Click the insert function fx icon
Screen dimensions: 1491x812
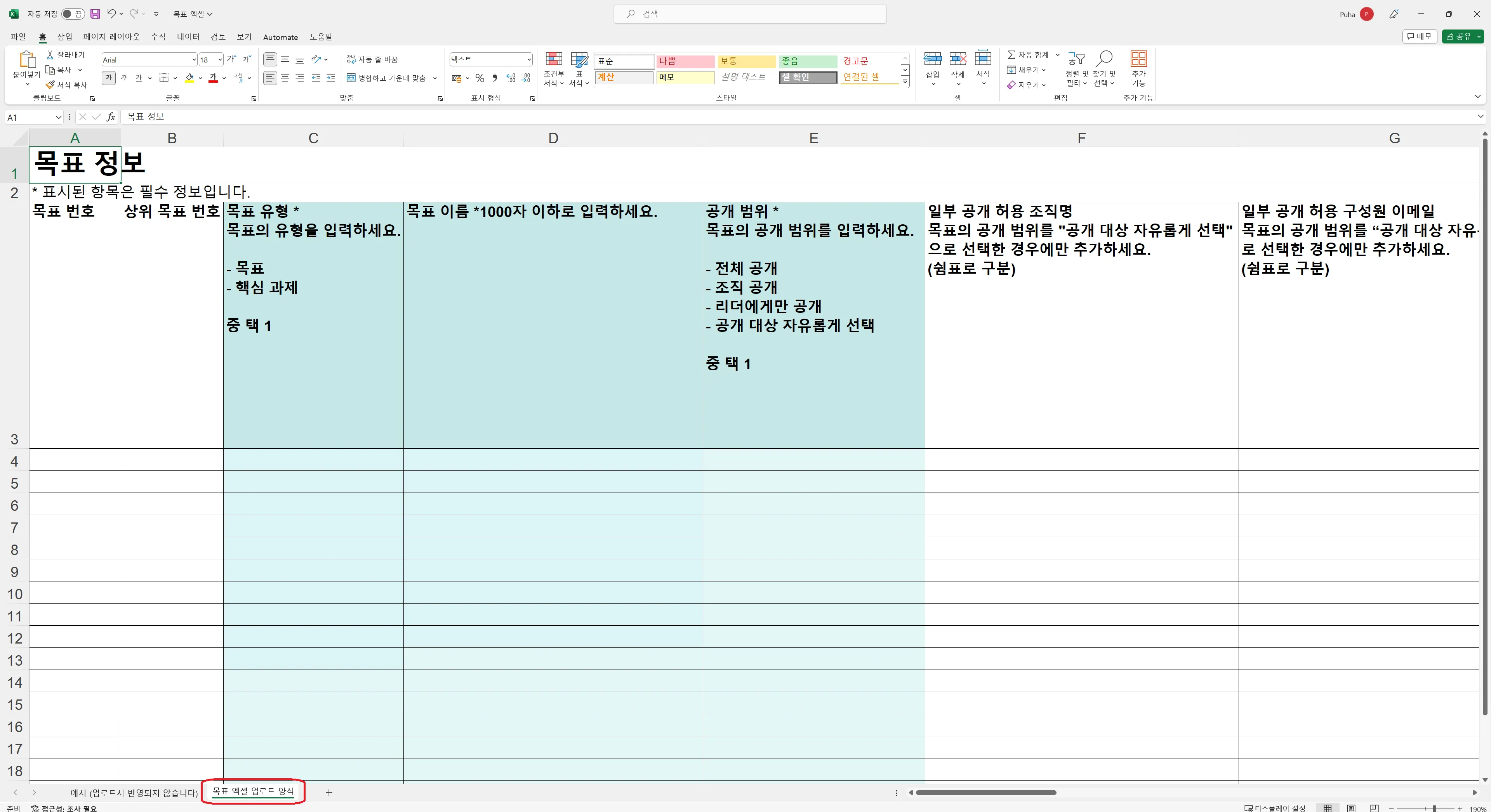[x=111, y=117]
